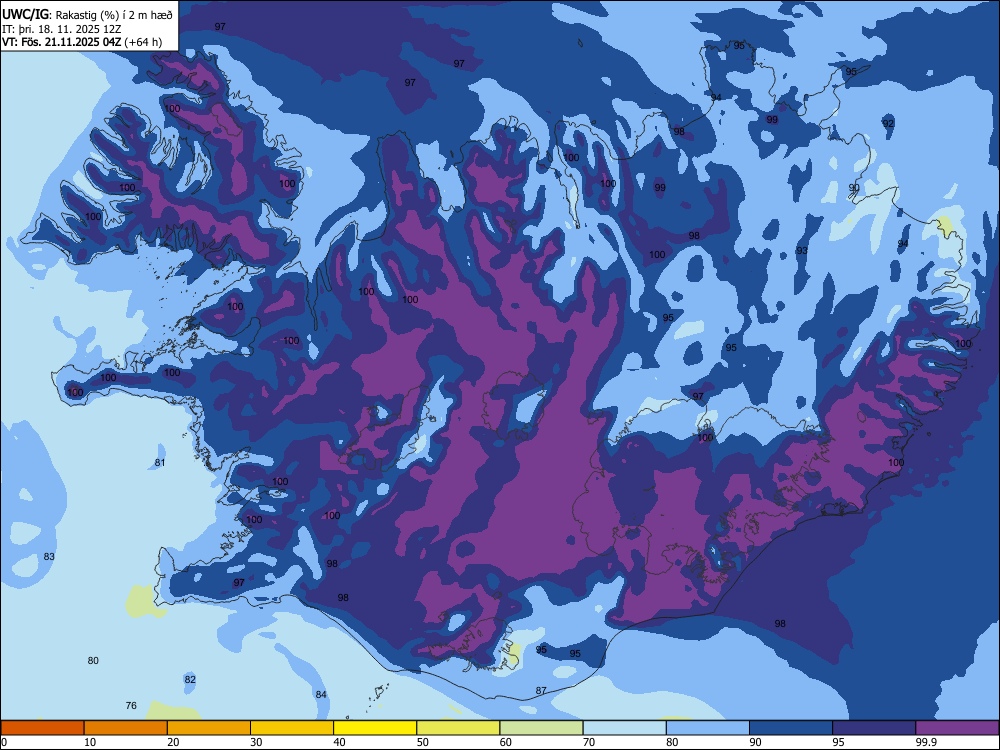This screenshot has height=750, width=1000.
Task: Click the pale green 60–70 legend swatch
Action: point(541,728)
